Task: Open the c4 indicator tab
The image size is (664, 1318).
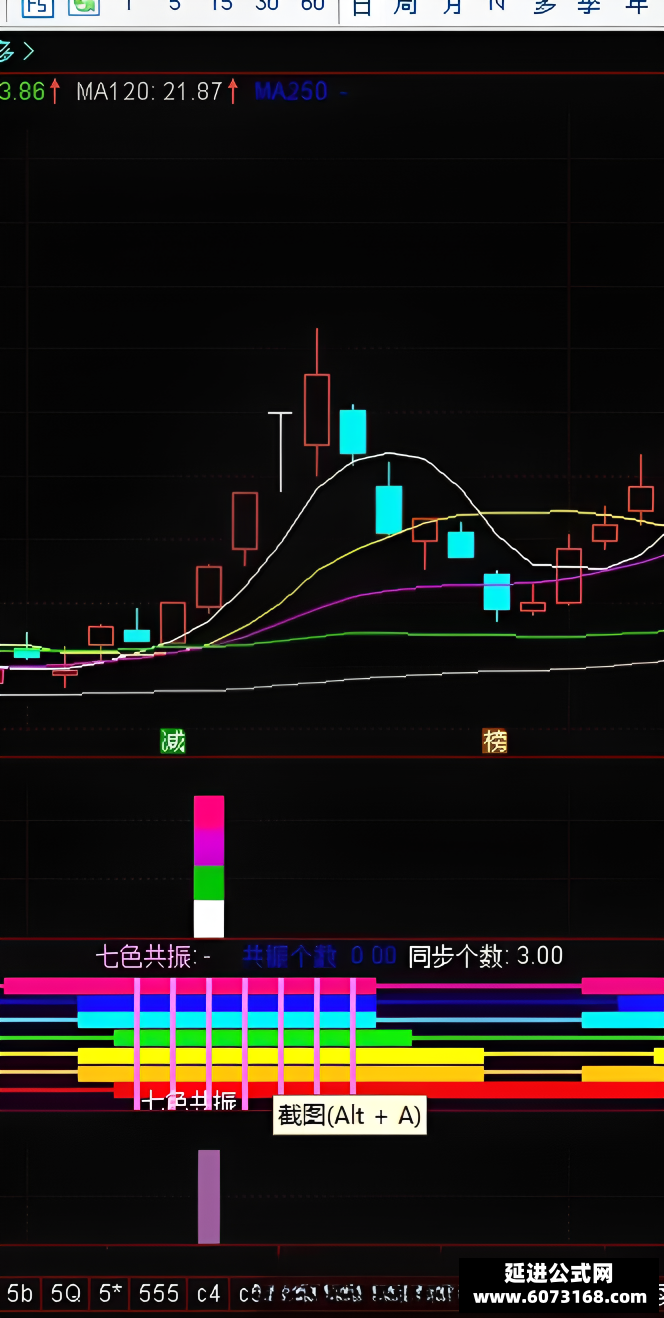Action: click(x=208, y=1293)
